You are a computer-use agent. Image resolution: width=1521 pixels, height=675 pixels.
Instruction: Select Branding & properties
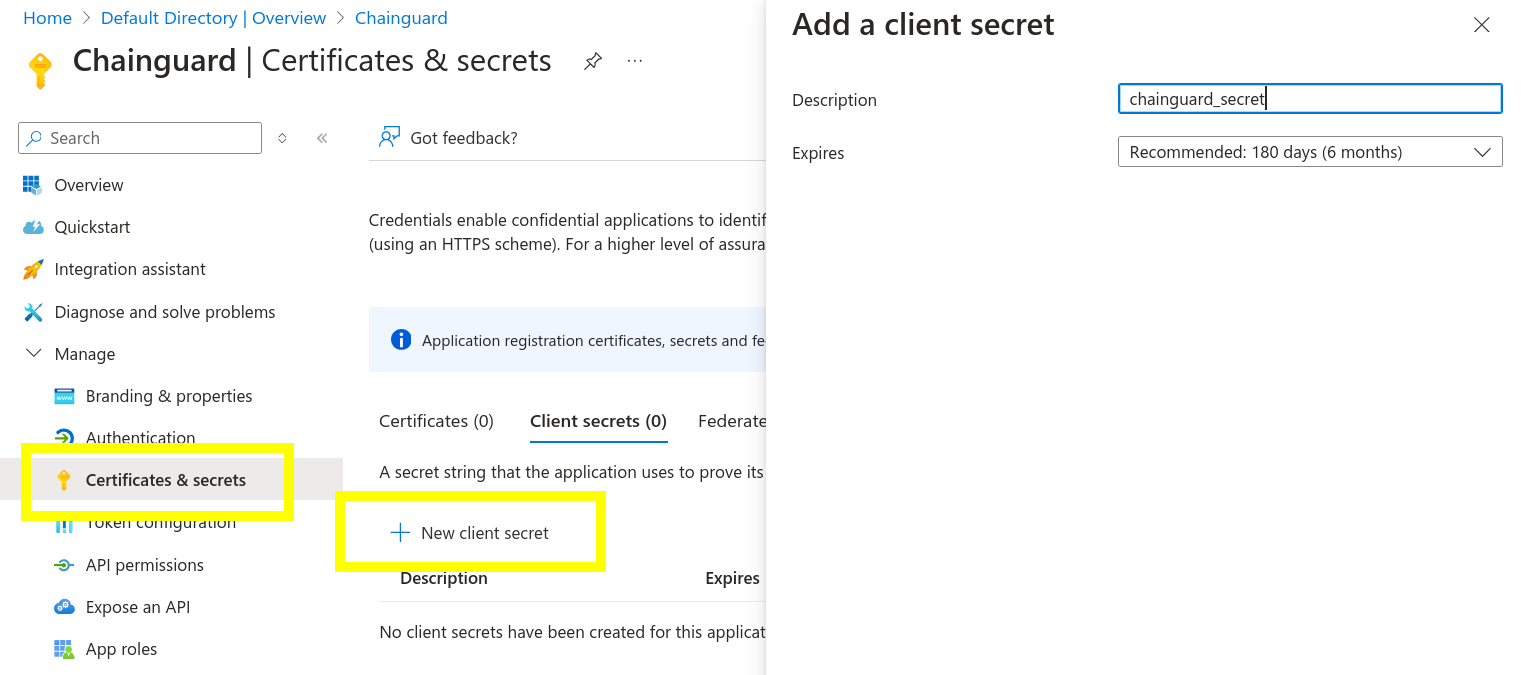click(x=169, y=396)
